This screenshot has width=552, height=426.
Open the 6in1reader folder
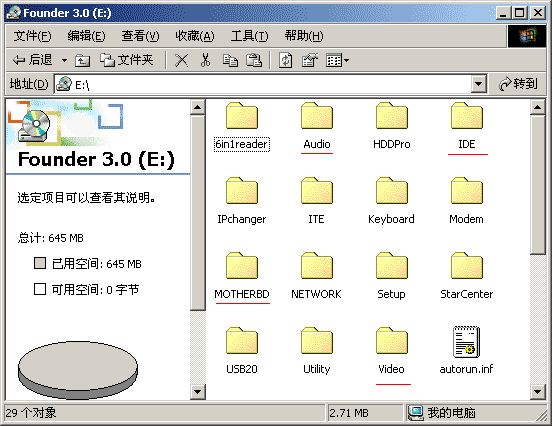click(242, 127)
